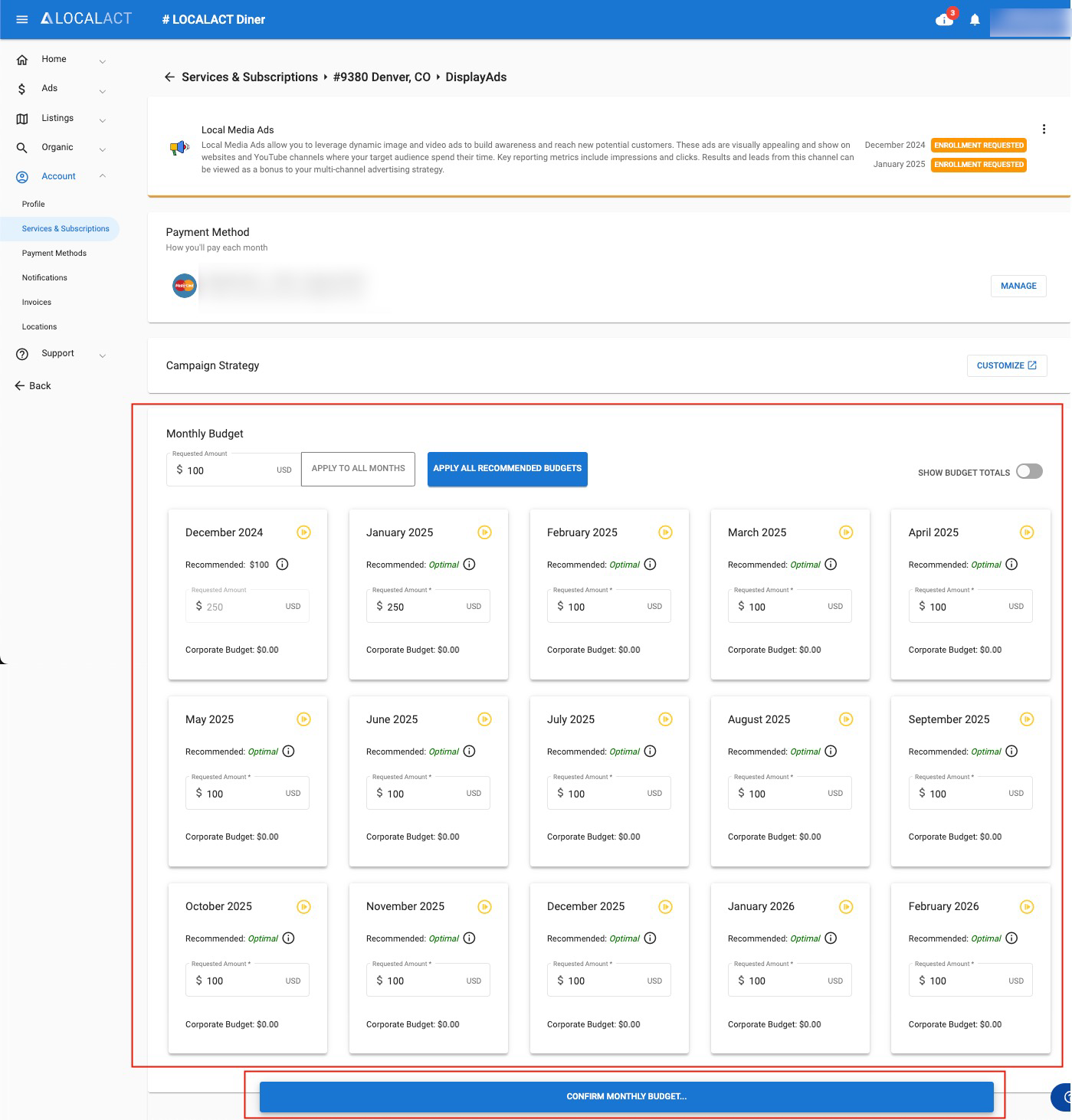The width and height of the screenshot is (1072, 1120).
Task: Open Services & Subscriptions breadcrumb link
Action: click(250, 77)
